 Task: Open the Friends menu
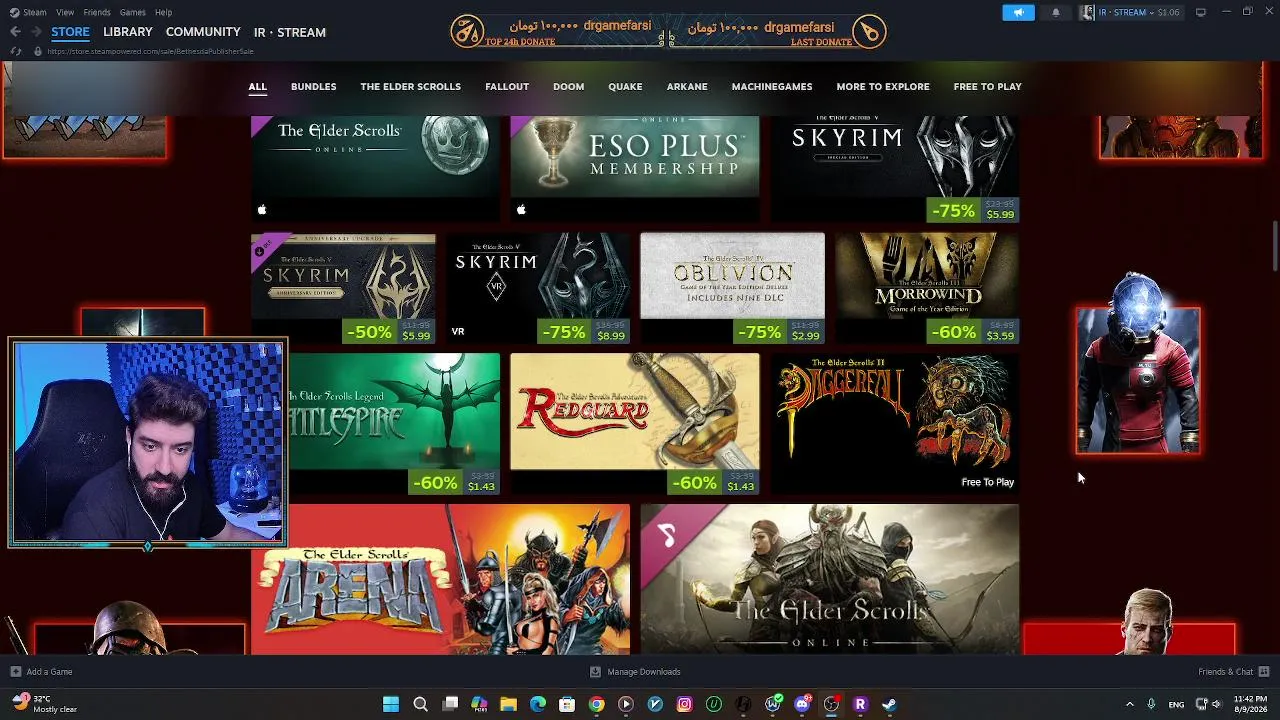point(97,12)
